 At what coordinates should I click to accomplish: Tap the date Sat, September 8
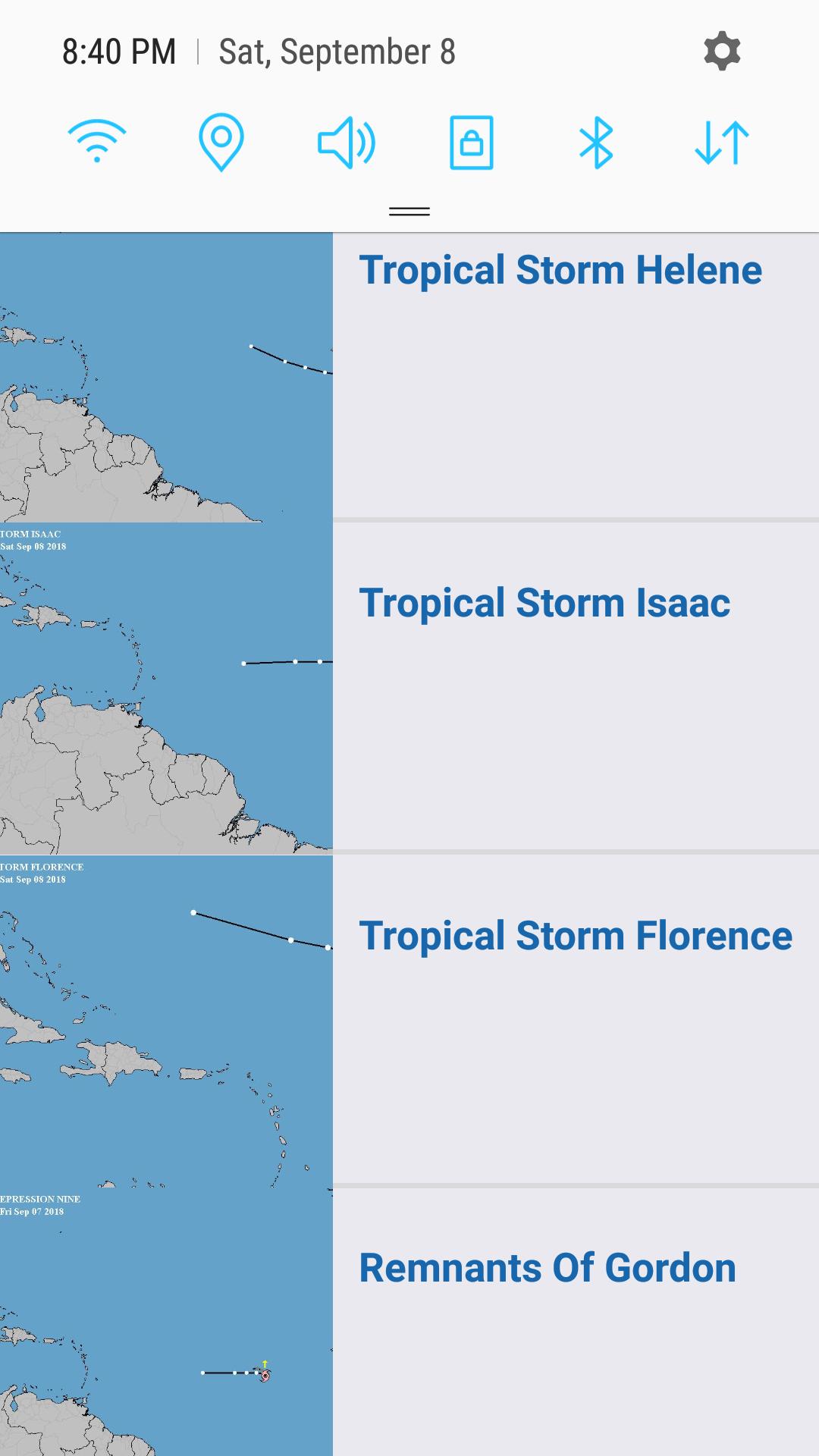(x=337, y=52)
